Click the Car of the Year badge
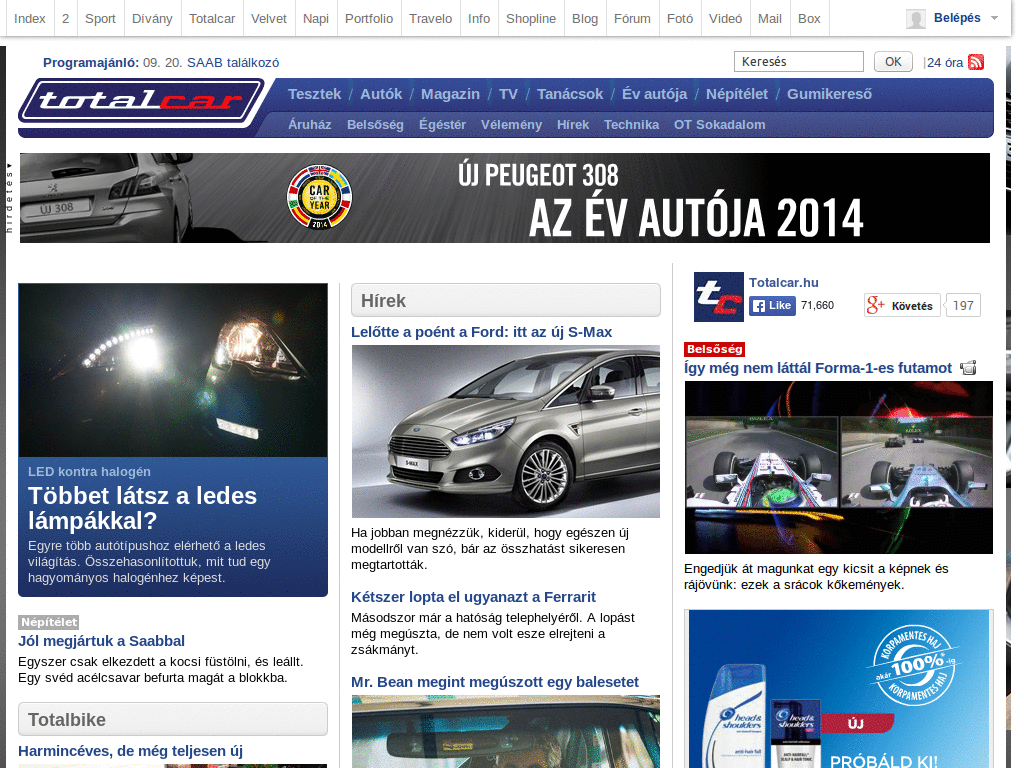 coord(319,197)
